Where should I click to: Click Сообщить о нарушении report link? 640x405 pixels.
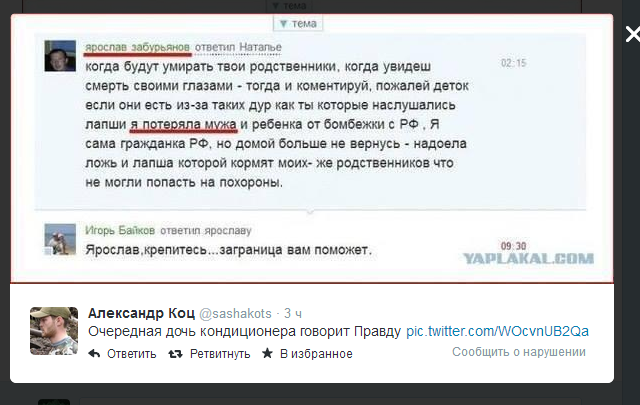coord(519,352)
